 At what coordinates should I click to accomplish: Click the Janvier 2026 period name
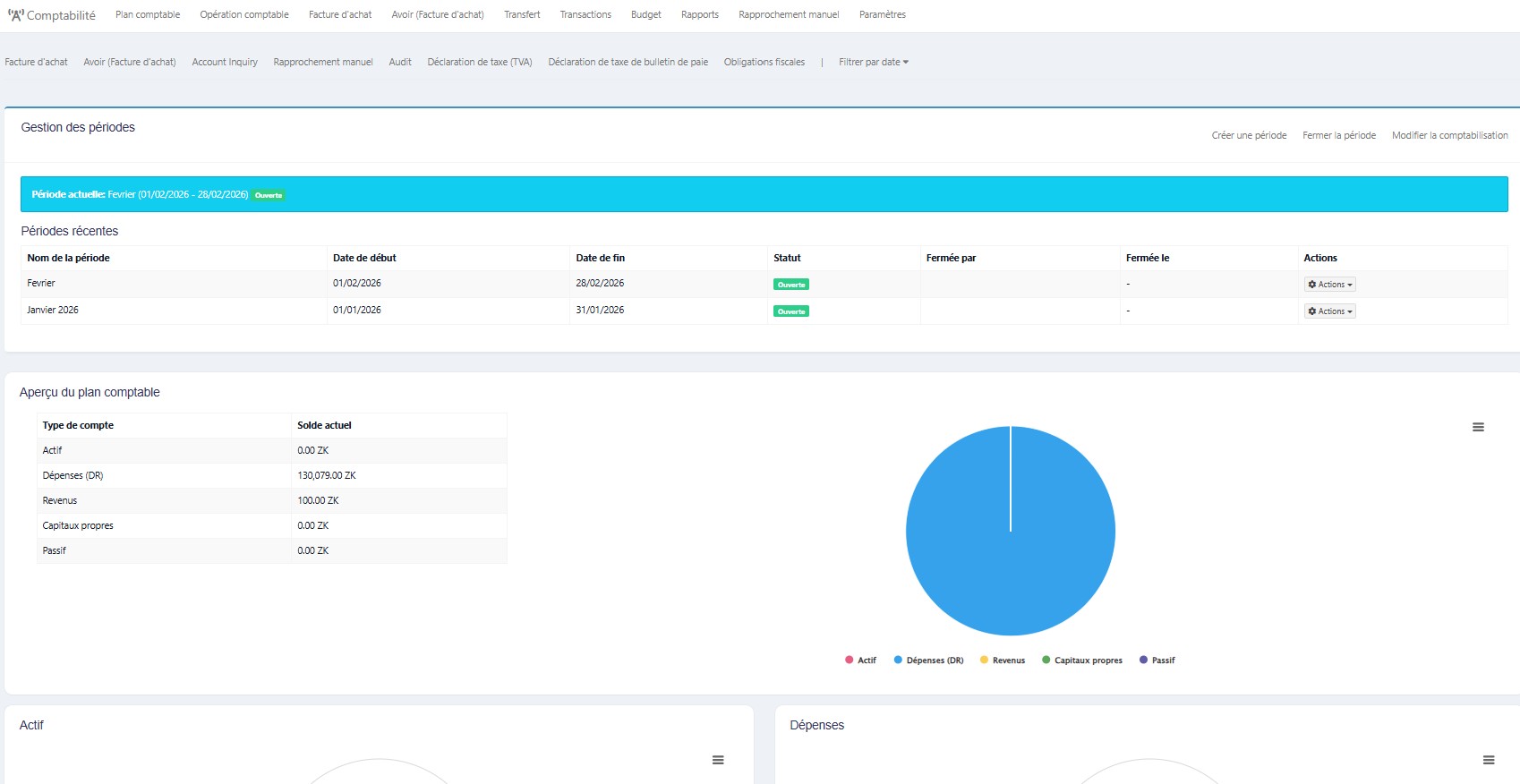pos(53,311)
